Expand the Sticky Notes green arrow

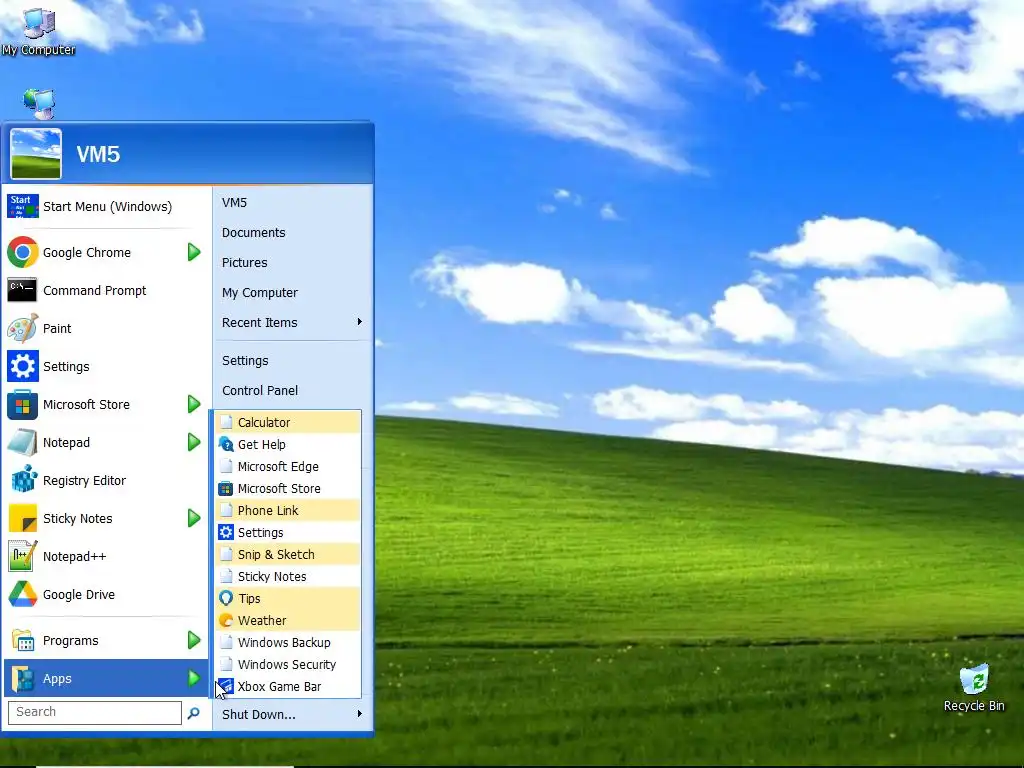[x=193, y=519]
